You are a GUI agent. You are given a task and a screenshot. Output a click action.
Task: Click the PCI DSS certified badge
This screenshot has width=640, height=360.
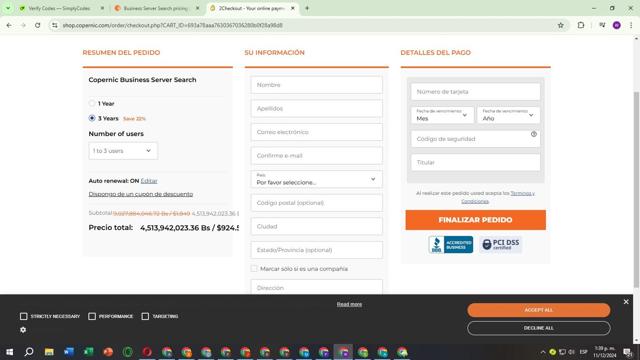(501, 244)
